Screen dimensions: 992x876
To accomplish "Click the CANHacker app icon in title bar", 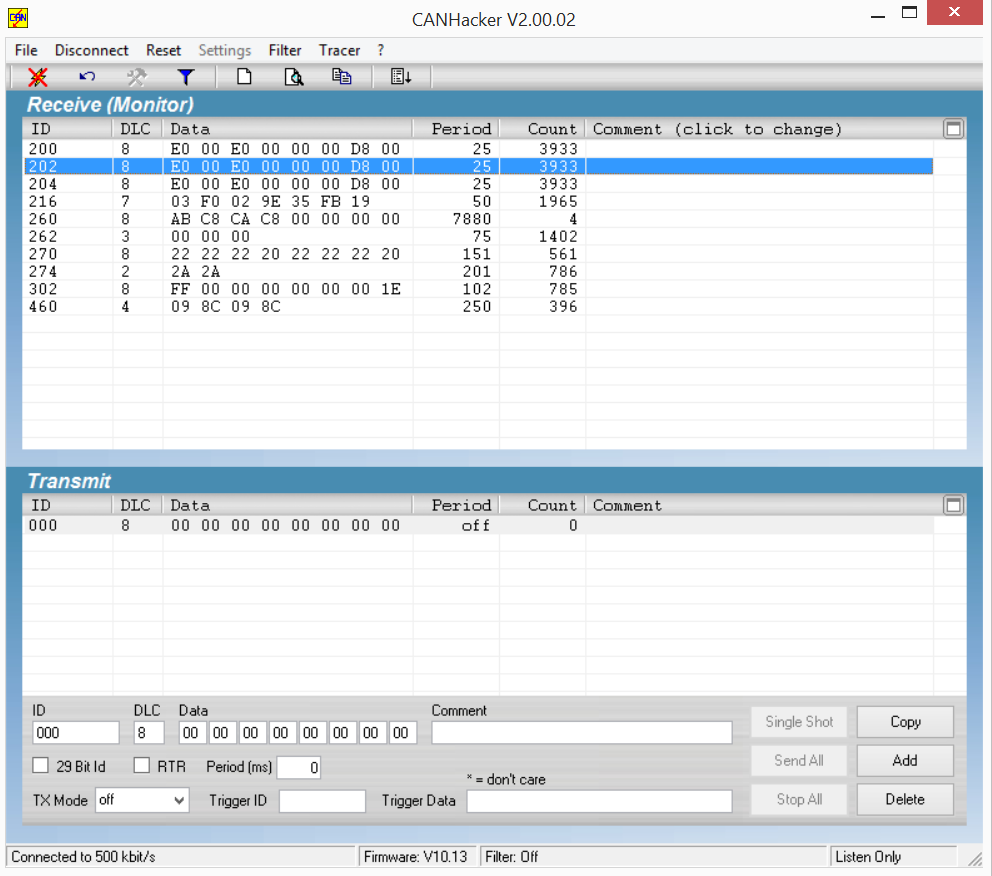I will click(18, 18).
